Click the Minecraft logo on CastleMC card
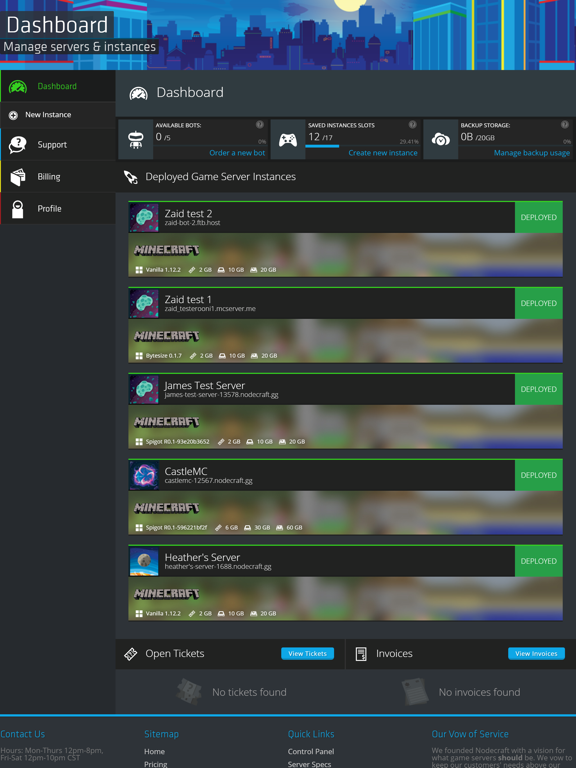Image resolution: width=576 pixels, height=768 pixels. coord(167,508)
